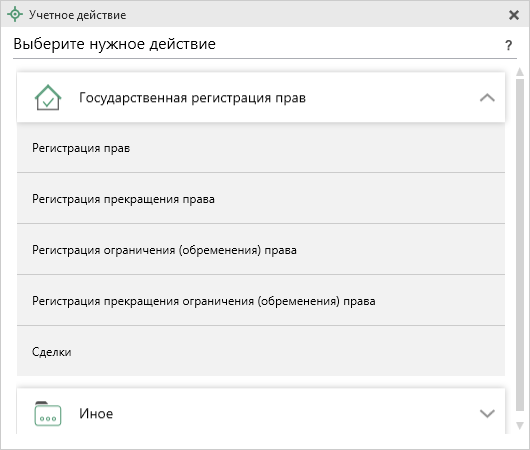Click the scrollbar up arrow
530x450 pixels.
(520, 72)
